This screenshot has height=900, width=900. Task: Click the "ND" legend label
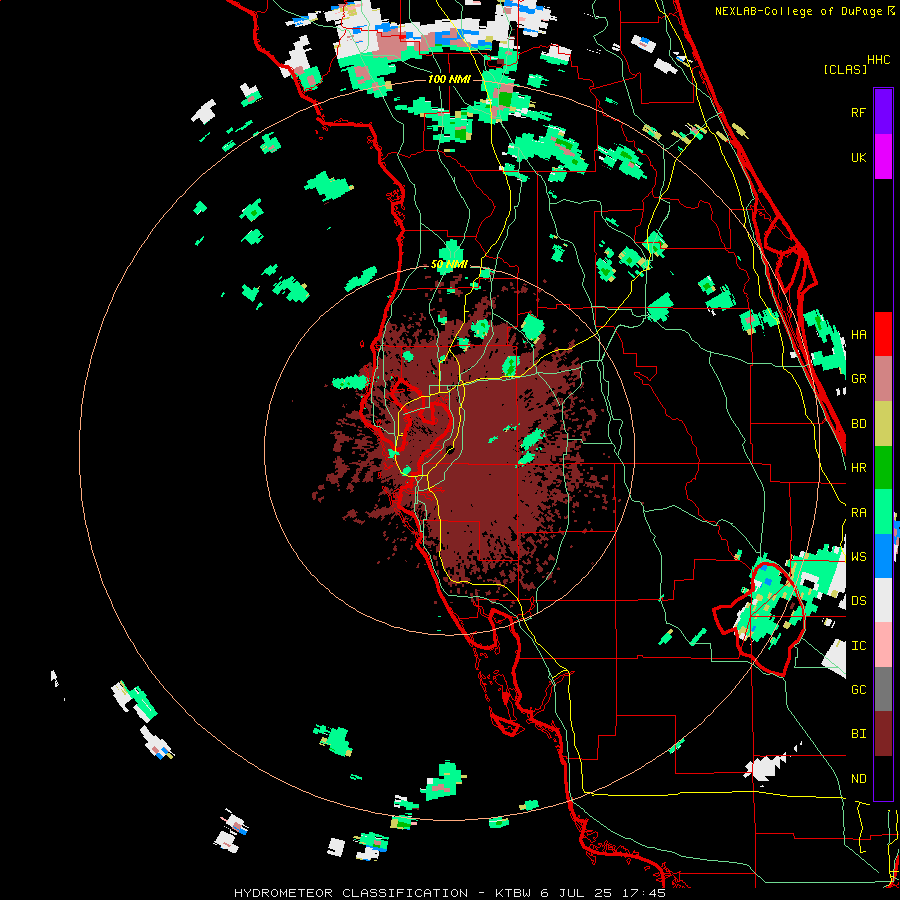click(858, 779)
